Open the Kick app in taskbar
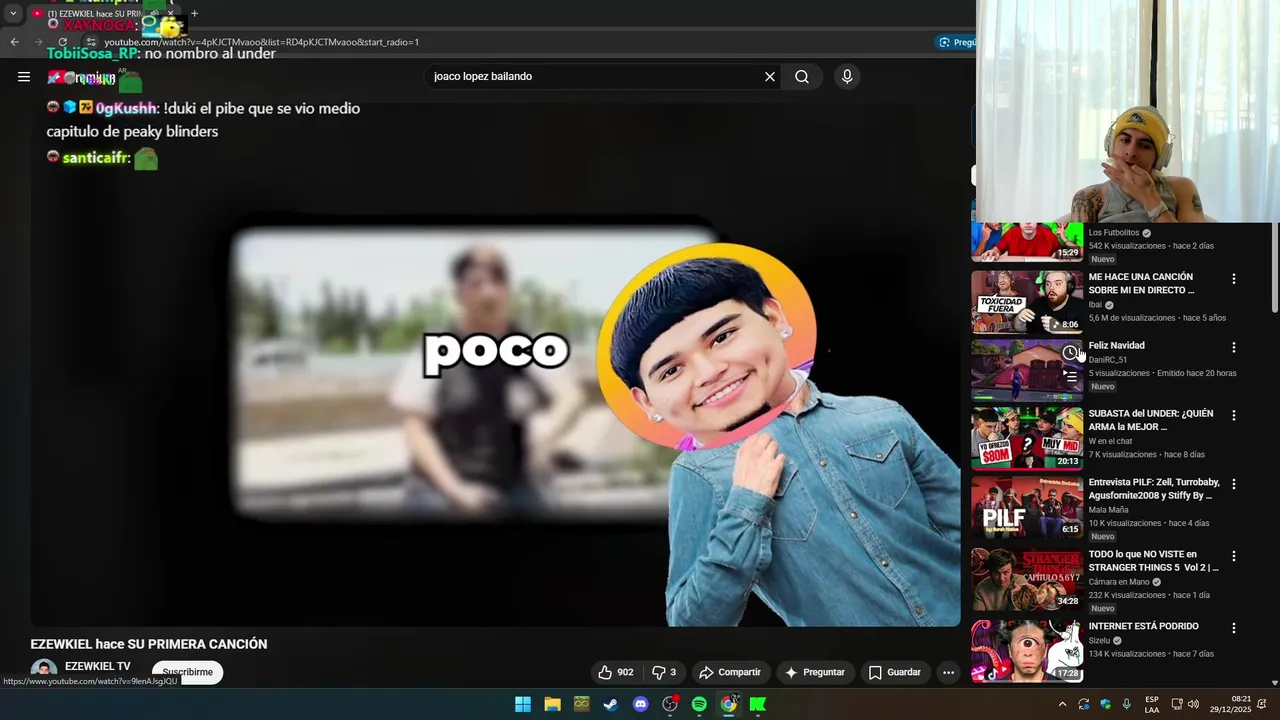The height and width of the screenshot is (720, 1280). click(758, 704)
